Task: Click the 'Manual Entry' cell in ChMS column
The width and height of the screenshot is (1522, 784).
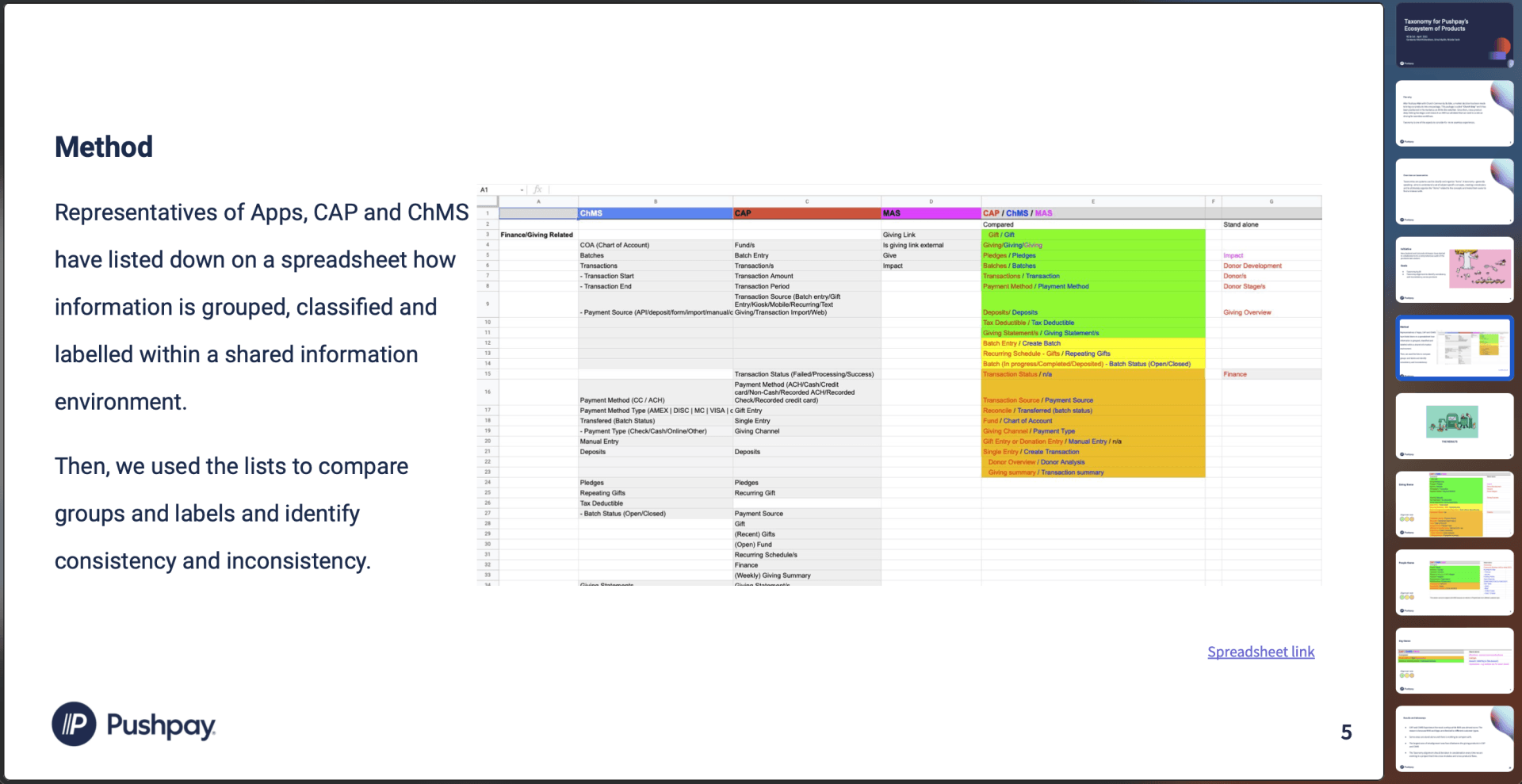Action: coord(656,442)
